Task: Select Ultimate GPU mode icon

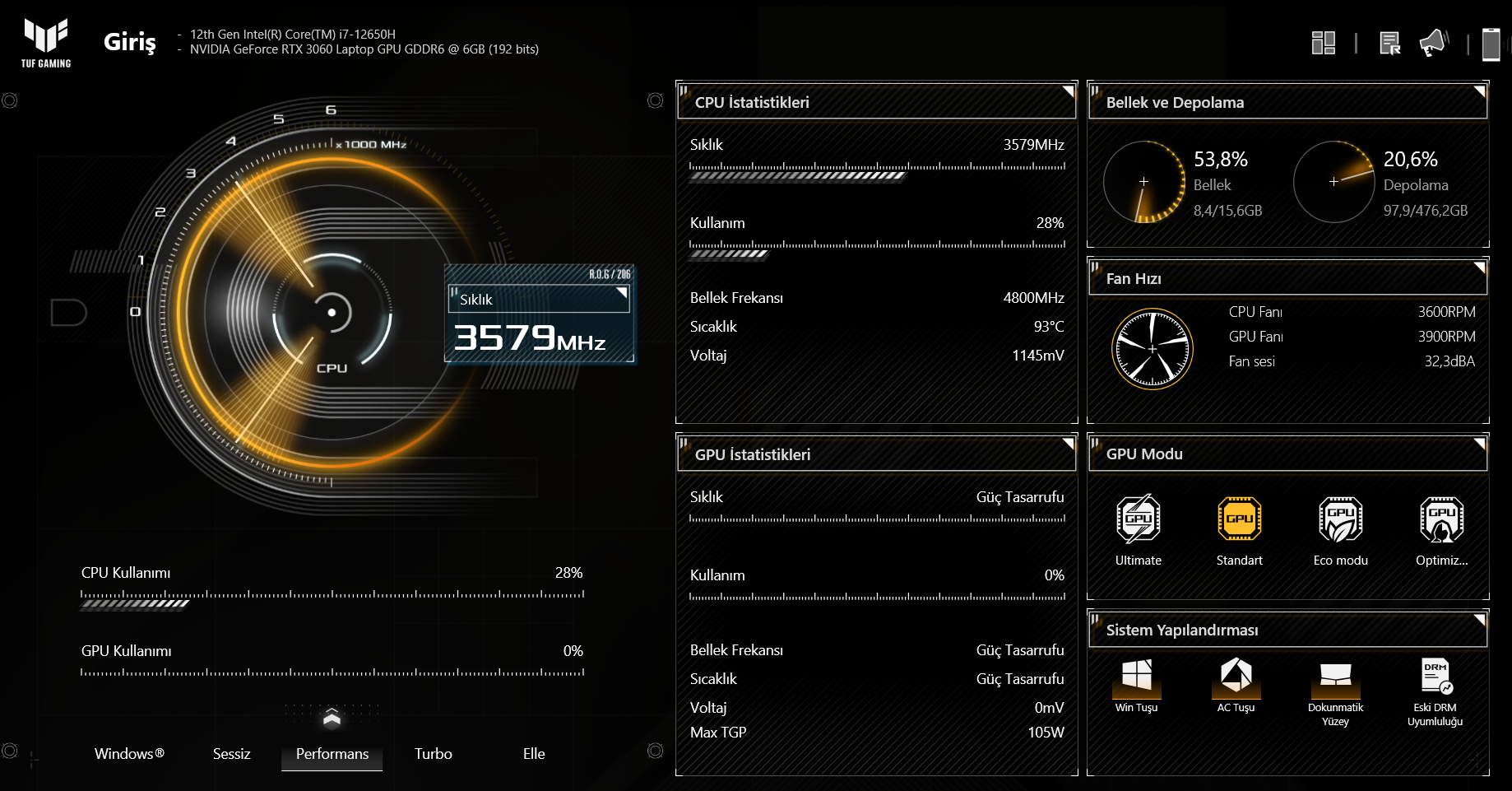Action: pos(1139,519)
